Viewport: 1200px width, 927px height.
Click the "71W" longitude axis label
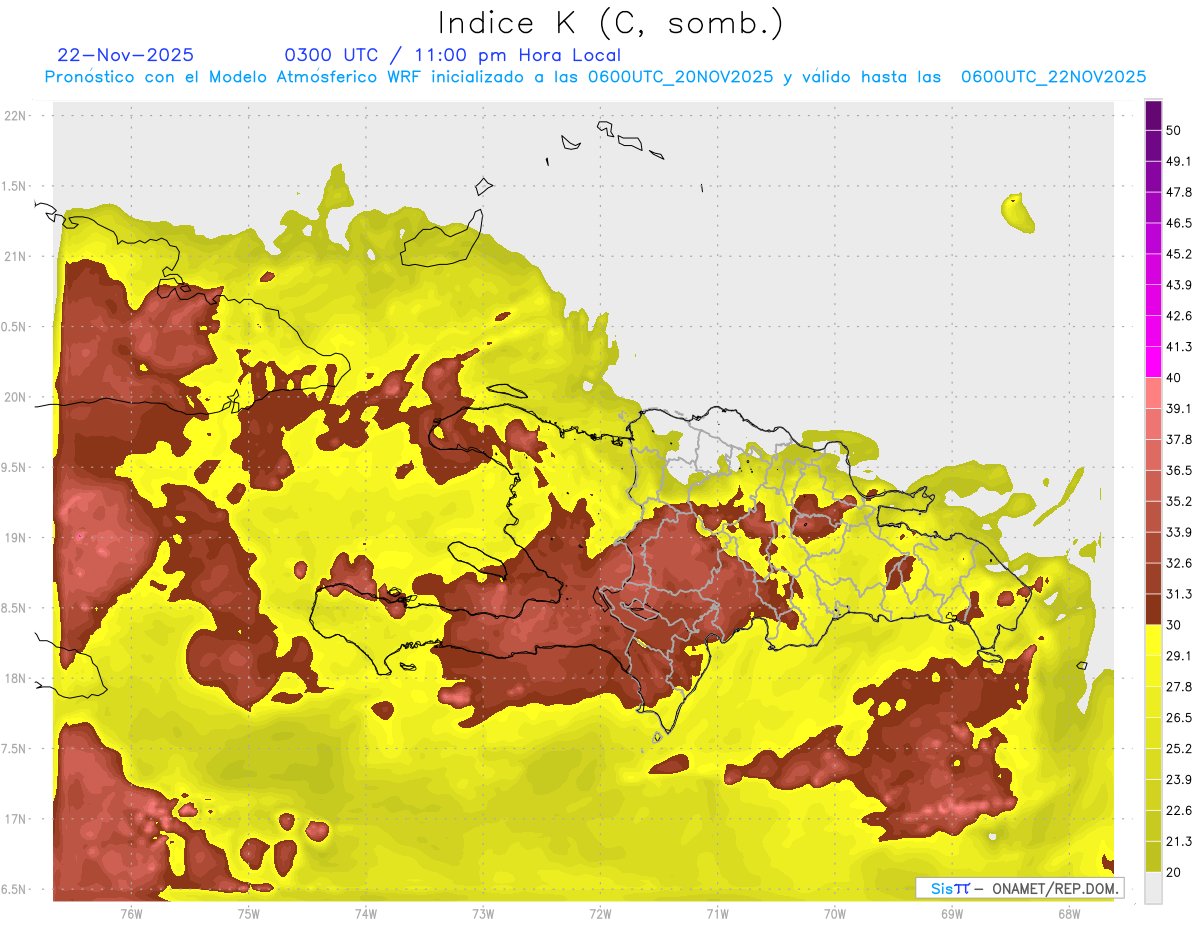717,914
